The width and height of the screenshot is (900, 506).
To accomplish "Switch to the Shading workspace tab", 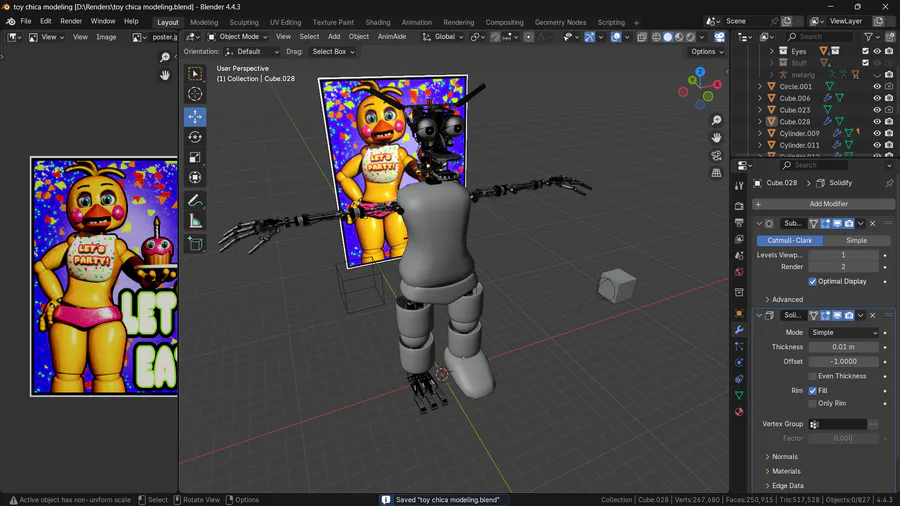I will pos(378,22).
